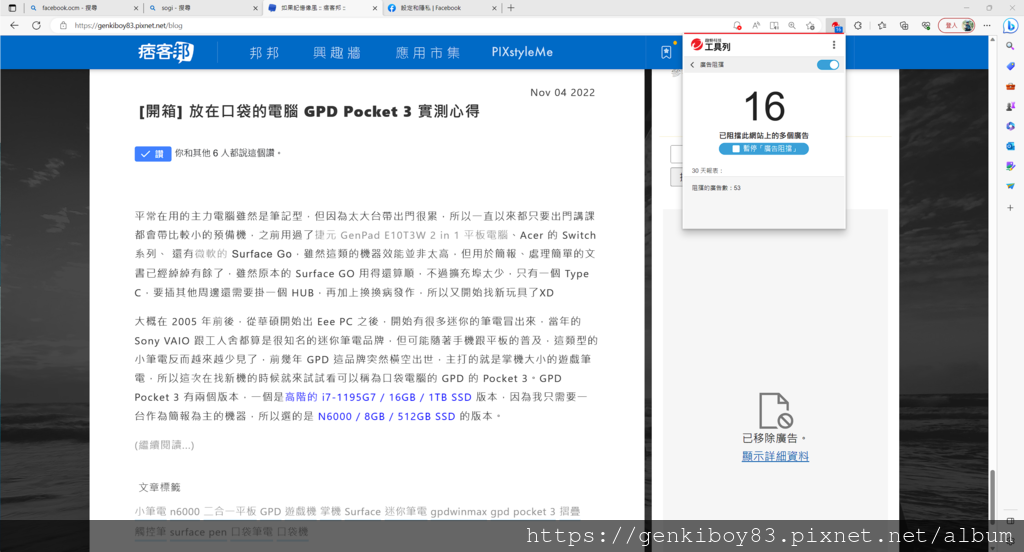This screenshot has width=1024, height=552.
Task: Open Edge Settings and more menu
Action: pyautogui.click(x=987, y=25)
